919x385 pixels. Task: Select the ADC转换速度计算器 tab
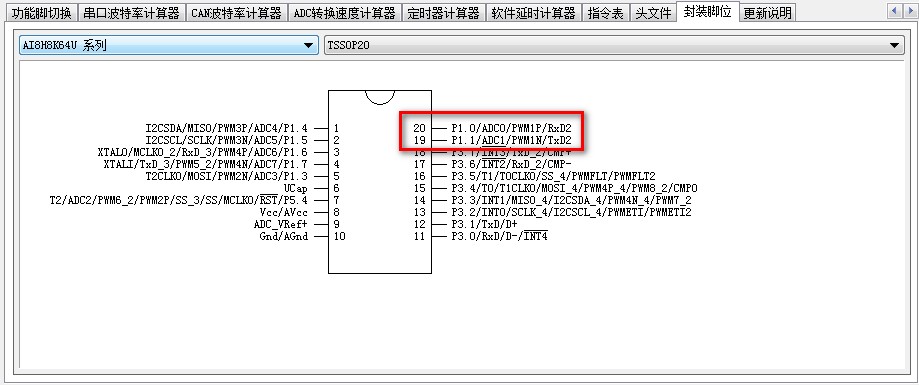tap(345, 13)
